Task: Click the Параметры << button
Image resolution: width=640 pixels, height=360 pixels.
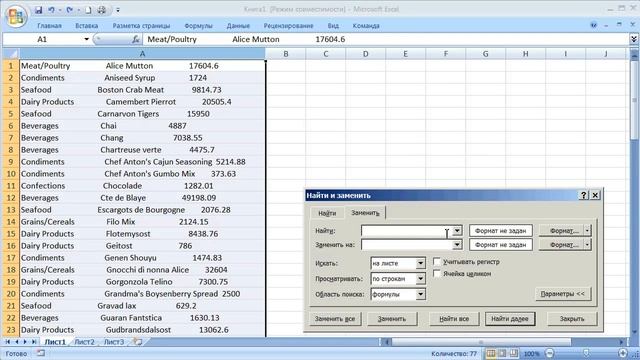Action: (x=563, y=294)
